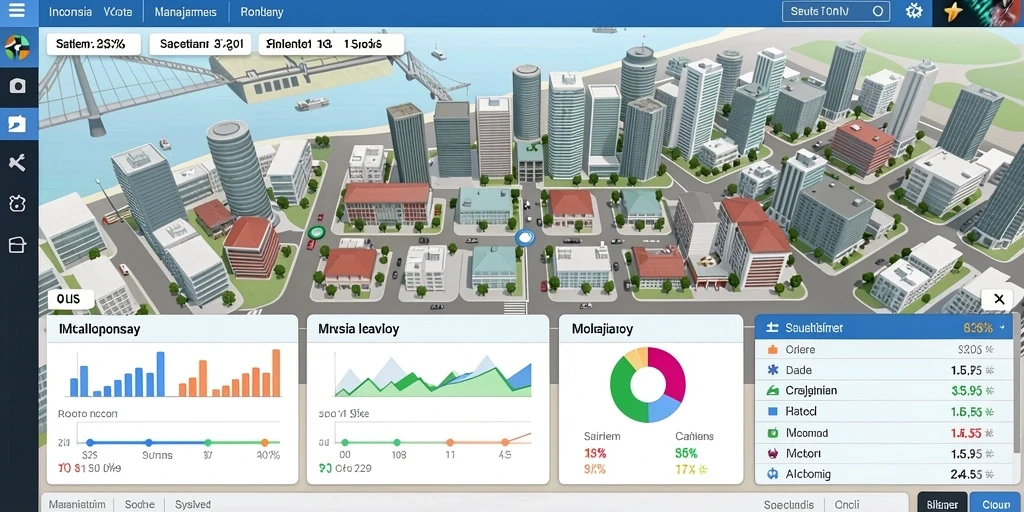Click the camera icon in left sidebar
This screenshot has height=512, width=1024.
click(18, 86)
